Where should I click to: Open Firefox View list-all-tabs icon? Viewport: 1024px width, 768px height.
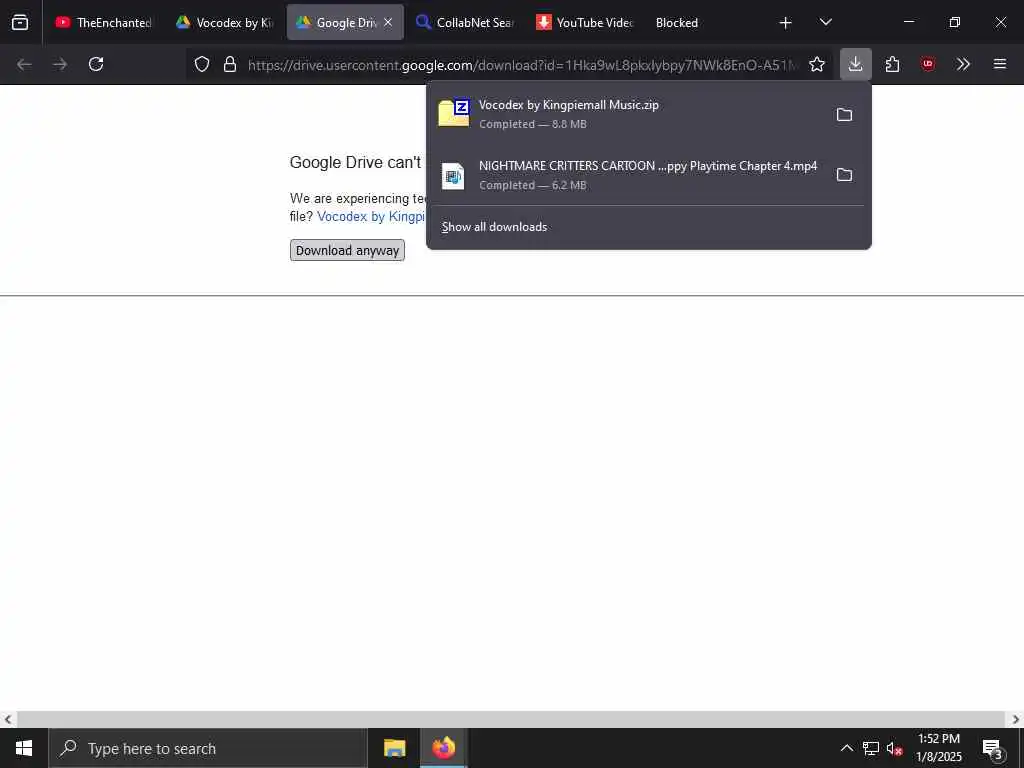(x=20, y=22)
